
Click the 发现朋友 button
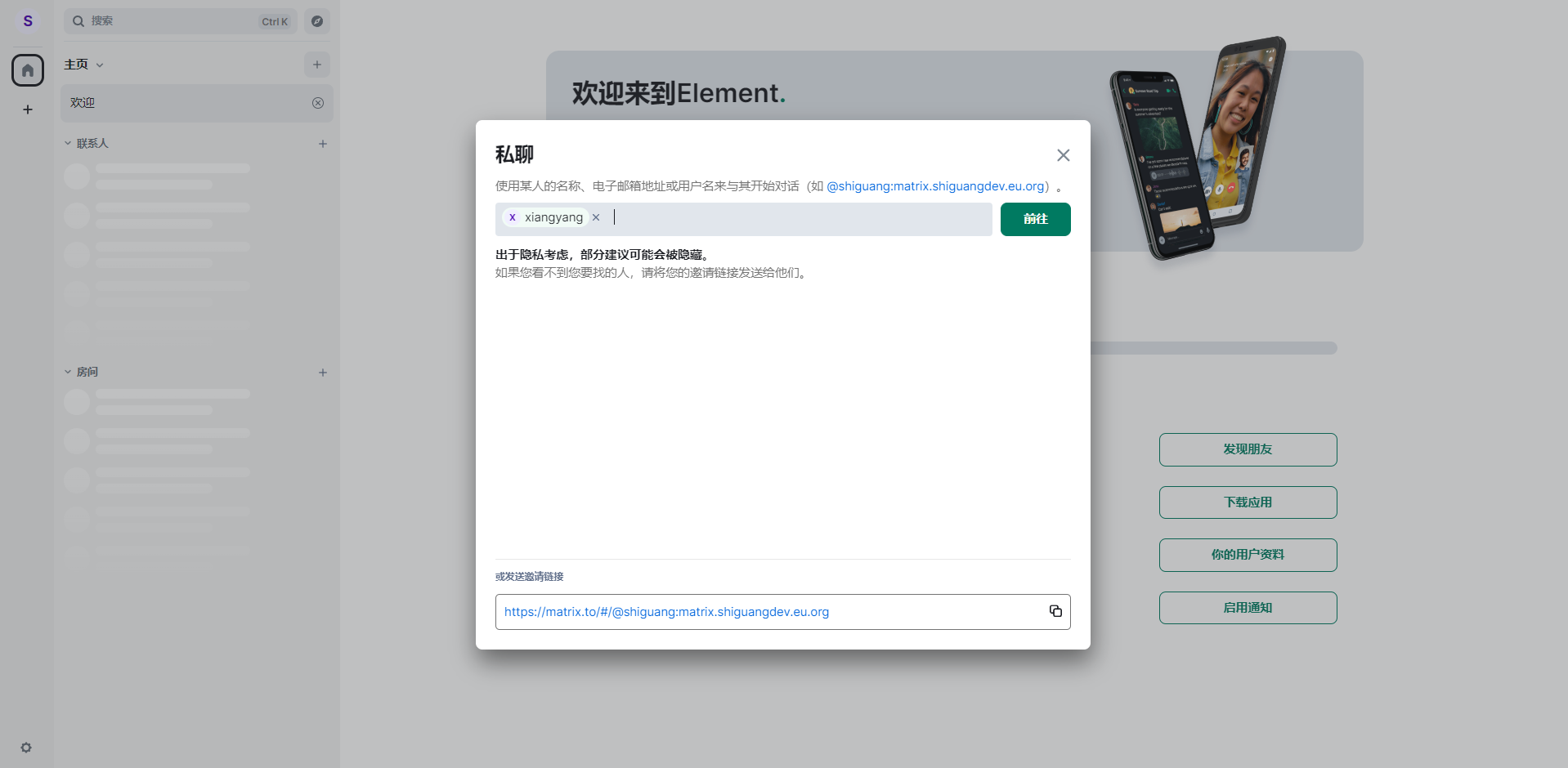pos(1248,449)
